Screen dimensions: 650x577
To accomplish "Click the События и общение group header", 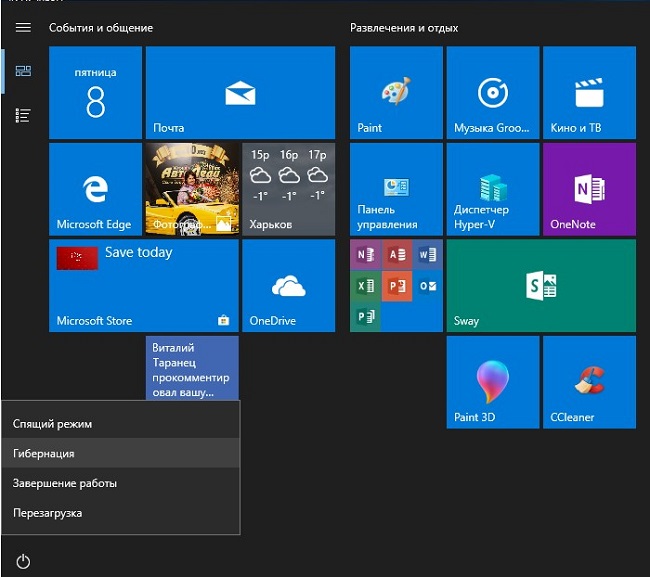I will (101, 28).
